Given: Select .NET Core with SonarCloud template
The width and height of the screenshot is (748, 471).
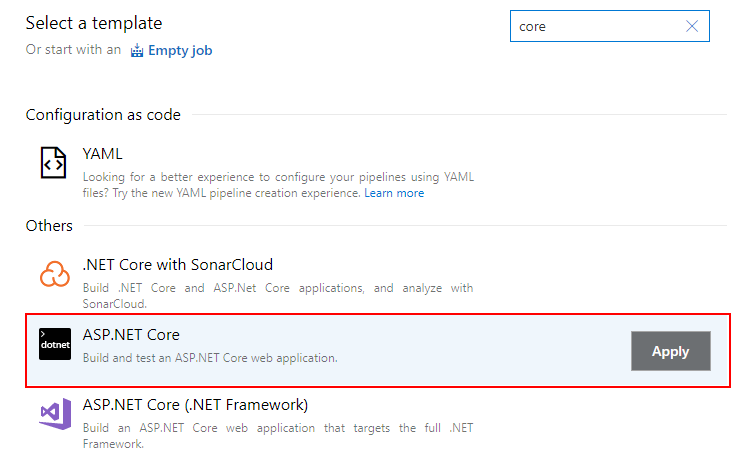Looking at the screenshot, I should (x=178, y=265).
